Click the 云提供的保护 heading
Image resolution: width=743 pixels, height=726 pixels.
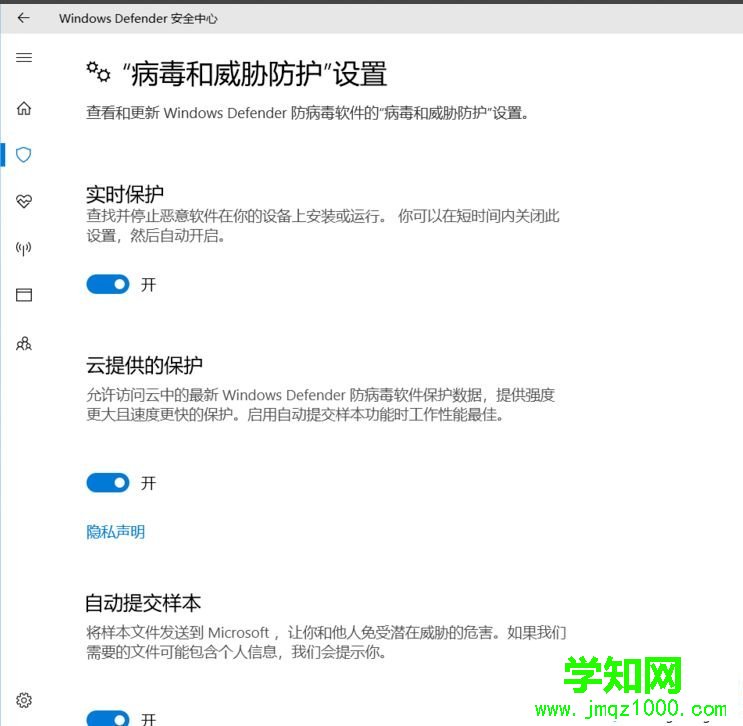144,365
